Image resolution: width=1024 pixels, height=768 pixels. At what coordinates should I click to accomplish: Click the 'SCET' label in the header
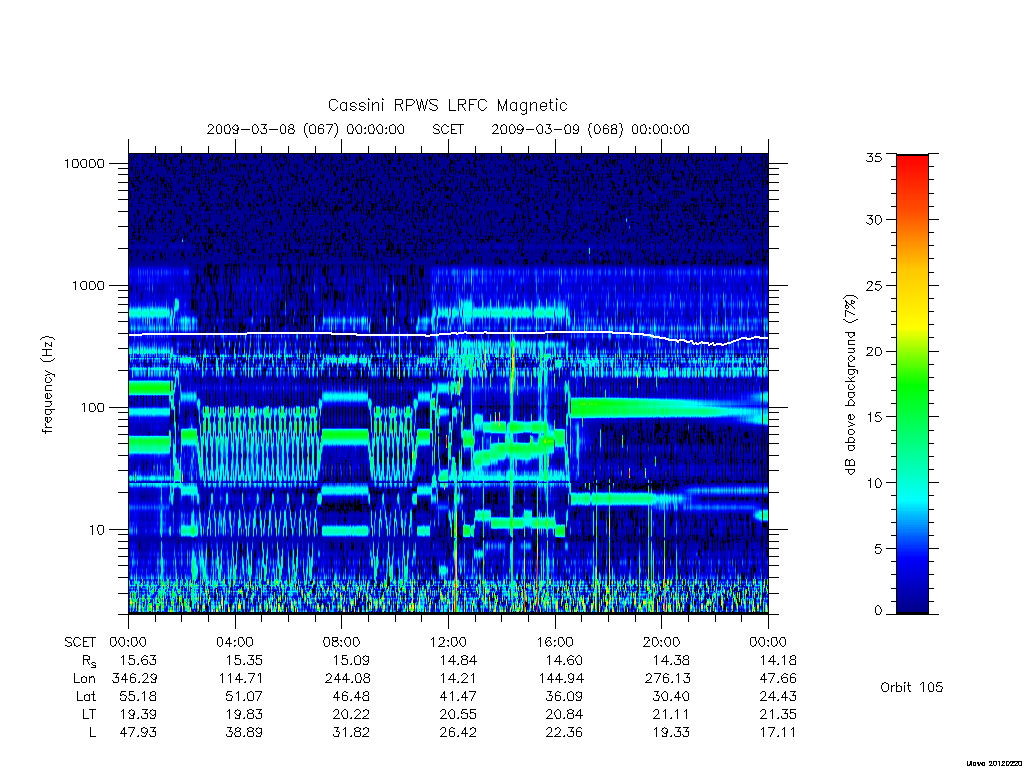(x=448, y=129)
